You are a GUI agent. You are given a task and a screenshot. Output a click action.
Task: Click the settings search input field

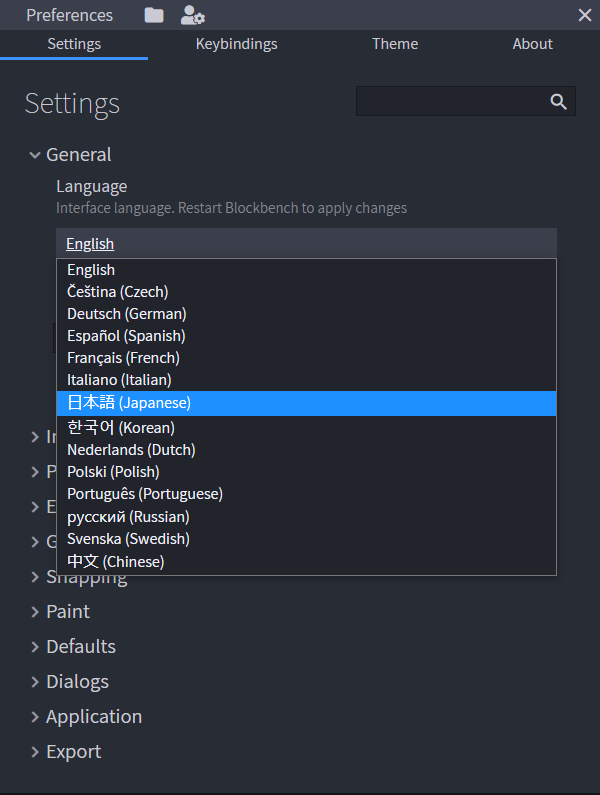[450, 101]
